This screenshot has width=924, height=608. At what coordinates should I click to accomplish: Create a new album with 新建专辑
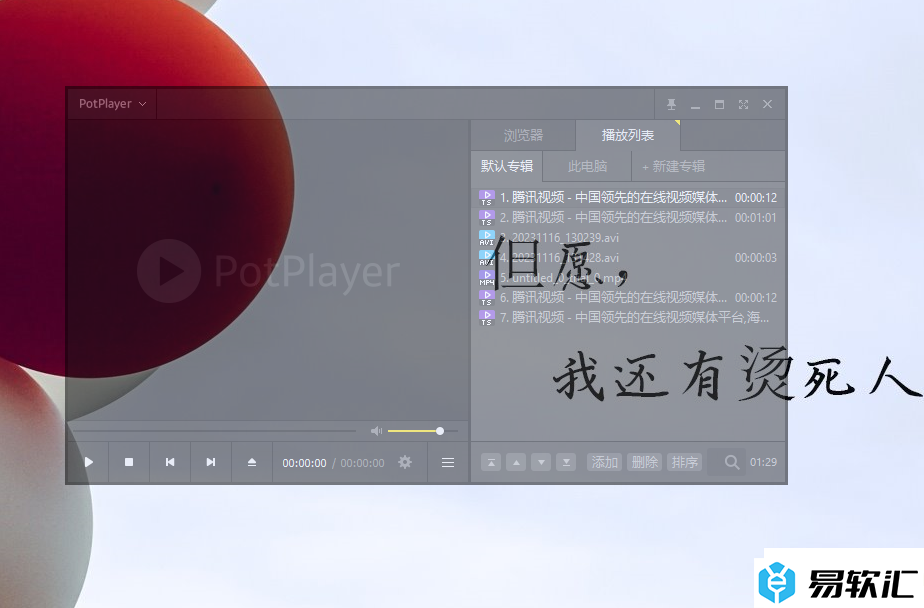(x=674, y=167)
